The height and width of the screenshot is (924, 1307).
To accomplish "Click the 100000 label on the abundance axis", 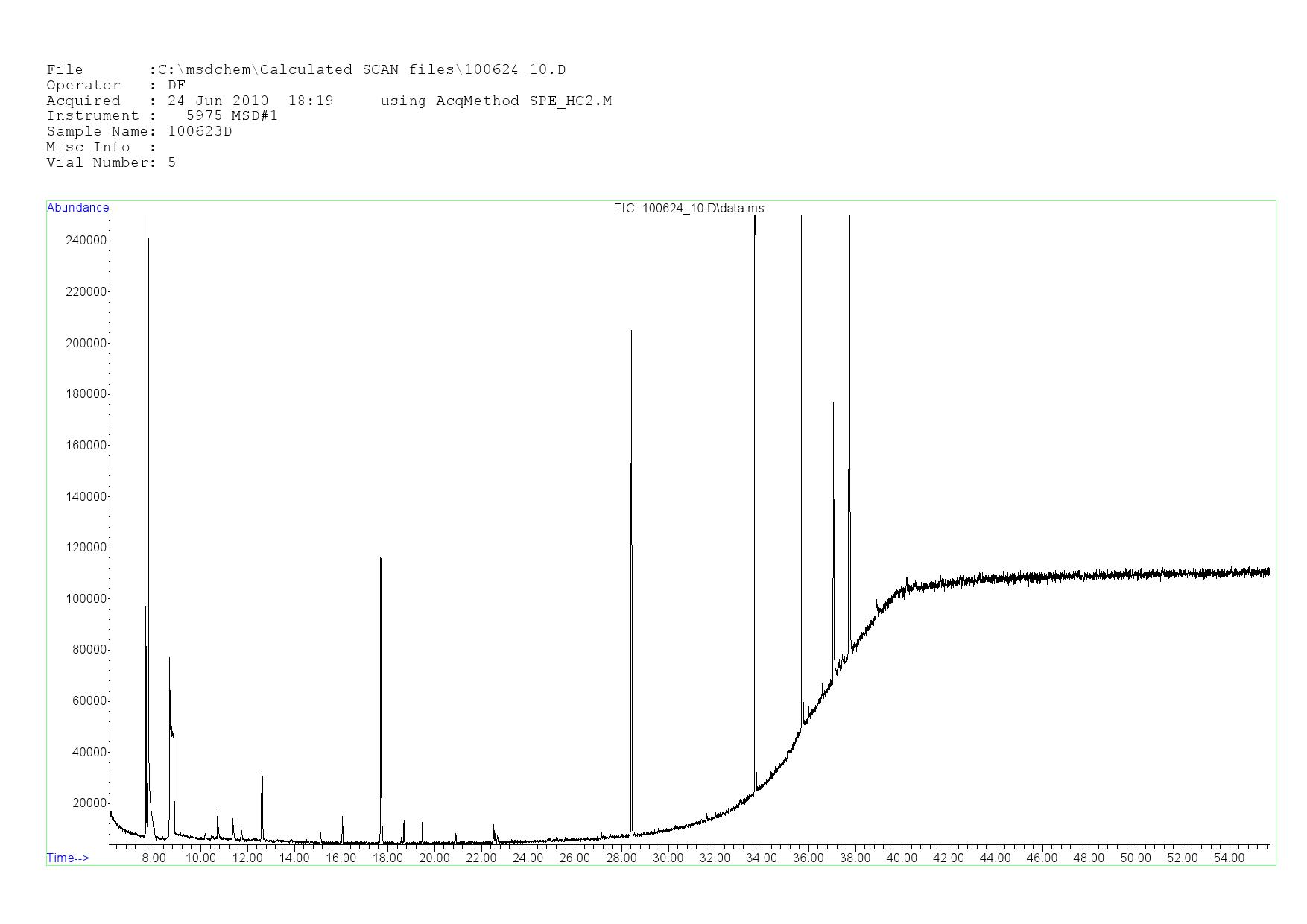I will click(86, 599).
